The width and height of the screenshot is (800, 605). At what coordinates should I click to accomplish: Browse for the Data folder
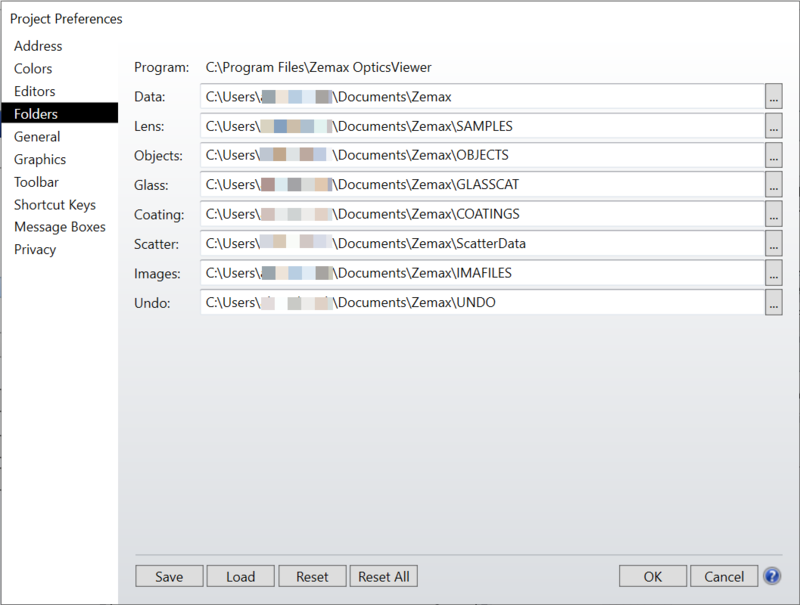click(x=773, y=96)
